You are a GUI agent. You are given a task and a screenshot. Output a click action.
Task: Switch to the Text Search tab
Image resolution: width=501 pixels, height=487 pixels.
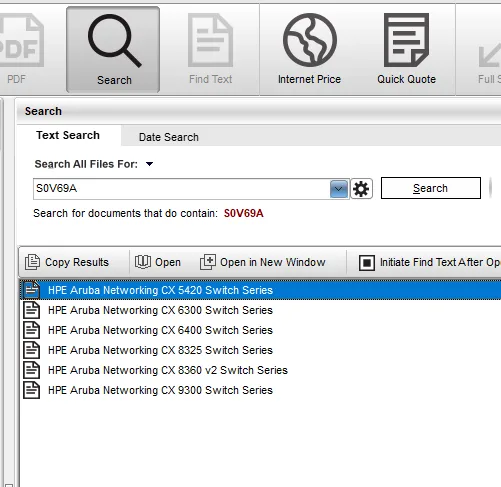pos(68,135)
